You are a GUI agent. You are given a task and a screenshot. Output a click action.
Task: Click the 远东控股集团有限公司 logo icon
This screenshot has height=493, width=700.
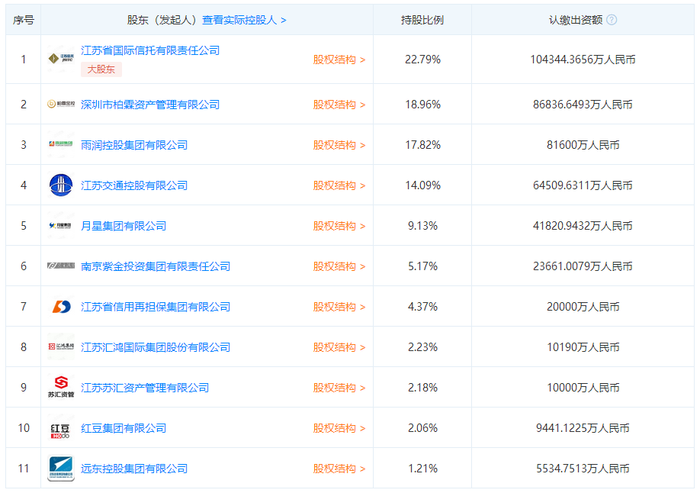tap(61, 468)
